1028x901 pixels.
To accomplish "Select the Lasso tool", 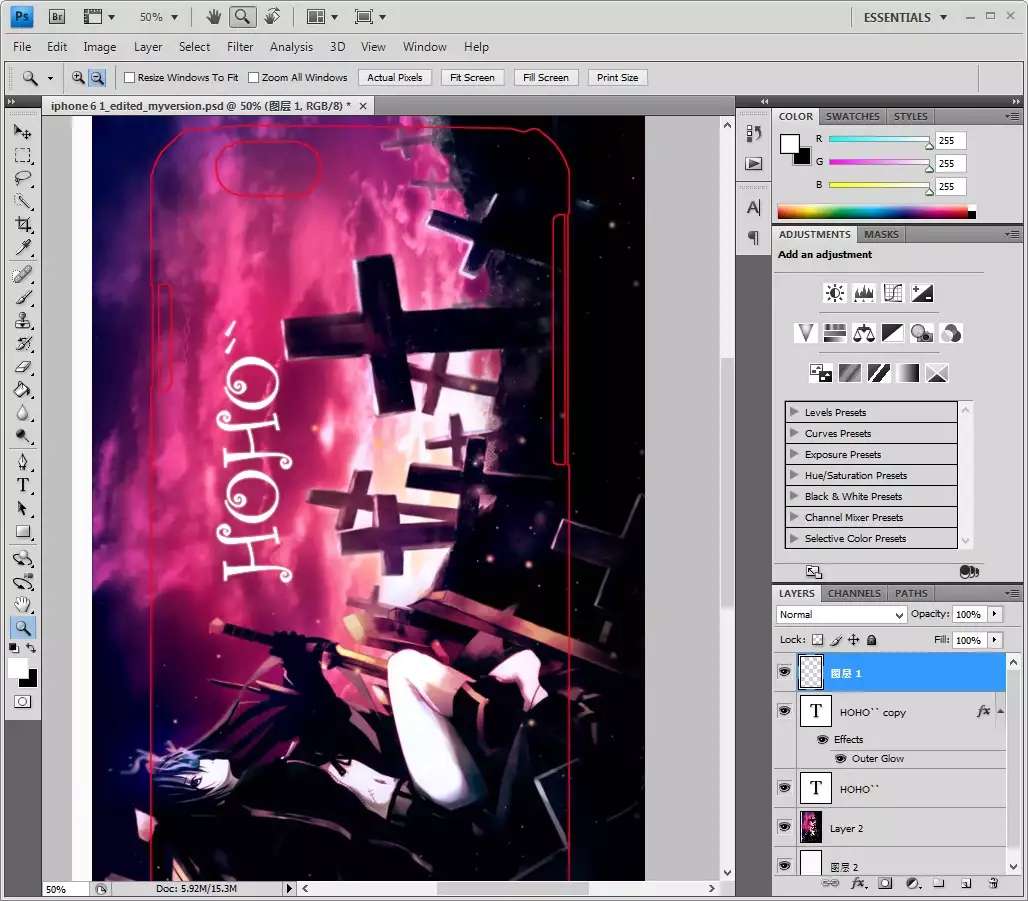I will 23,178.
